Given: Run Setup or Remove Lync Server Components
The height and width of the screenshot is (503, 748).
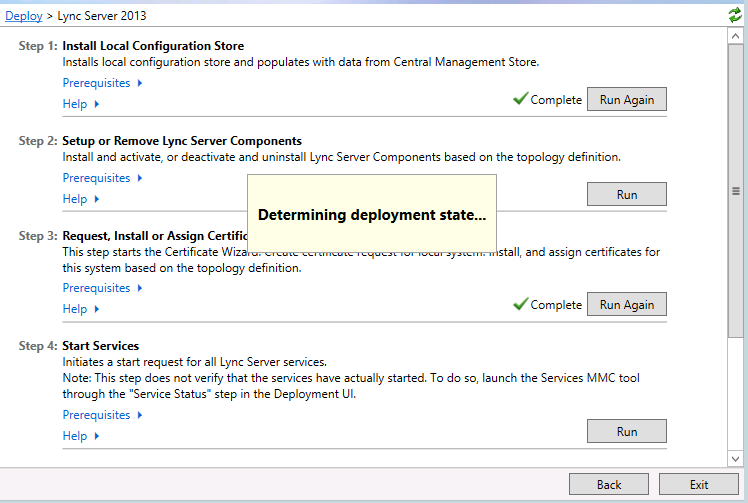Looking at the screenshot, I should [626, 194].
